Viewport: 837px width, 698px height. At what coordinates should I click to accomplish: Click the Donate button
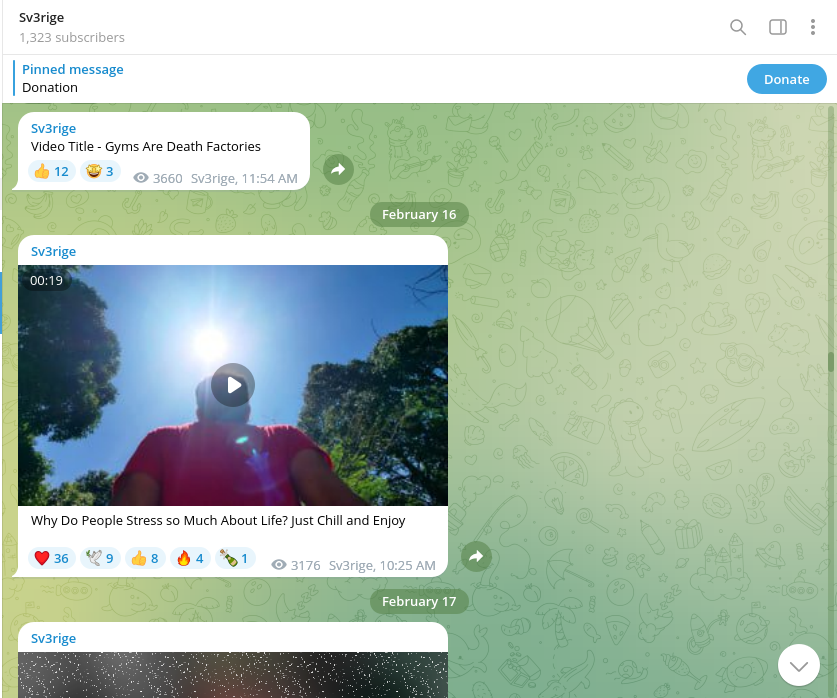coord(786,79)
